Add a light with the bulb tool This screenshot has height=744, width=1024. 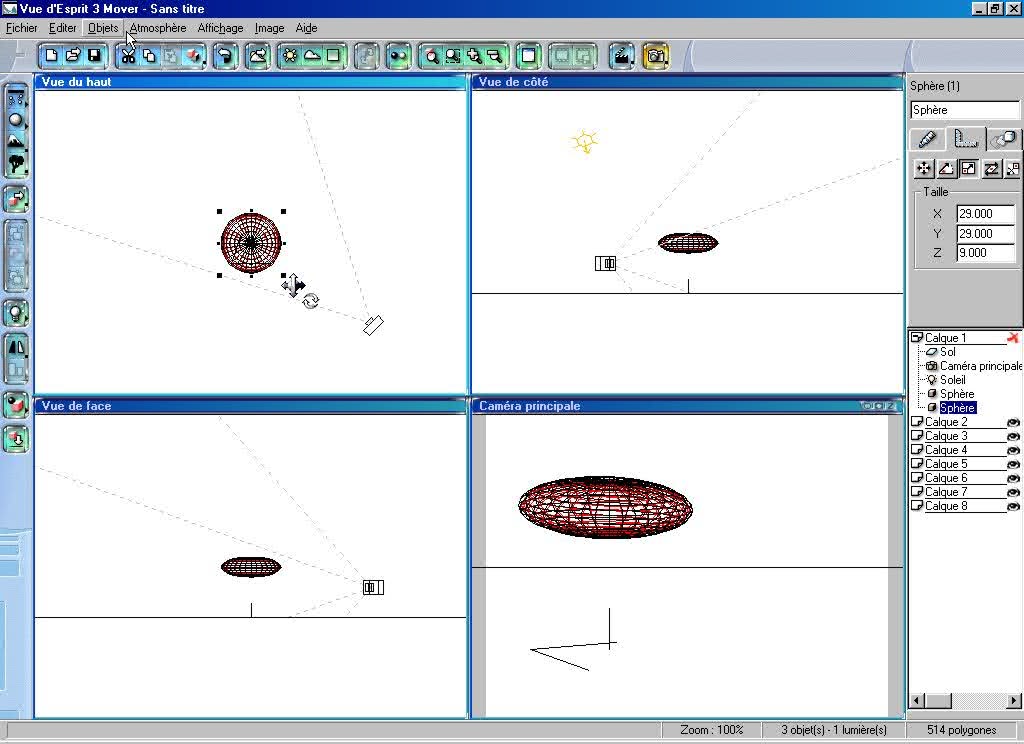(16, 313)
